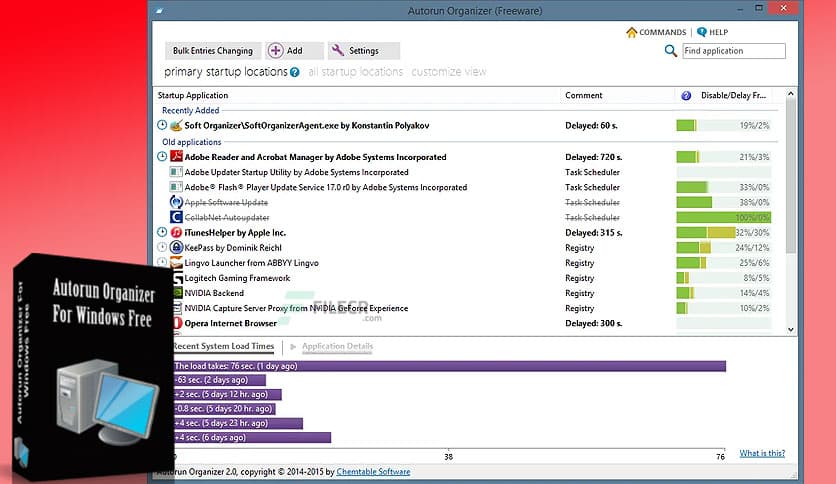Screen dimensions: 836x484
Task: Close the Autorun Organizer window
Action: 783,8
